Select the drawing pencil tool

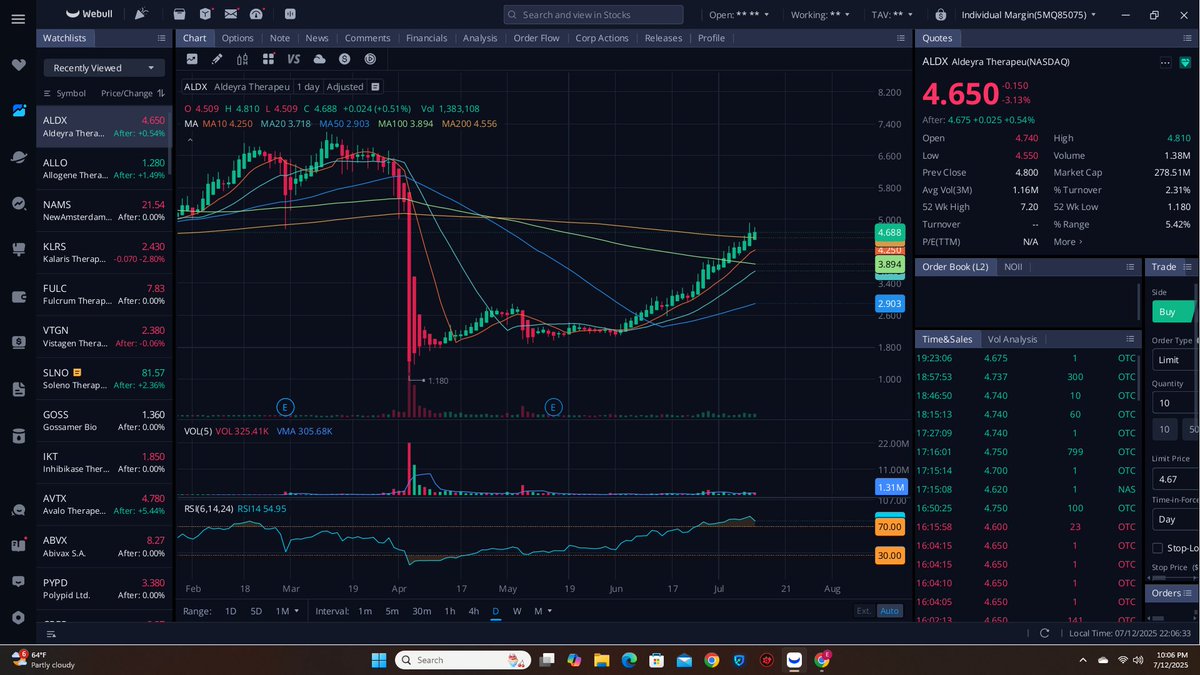(x=217, y=60)
